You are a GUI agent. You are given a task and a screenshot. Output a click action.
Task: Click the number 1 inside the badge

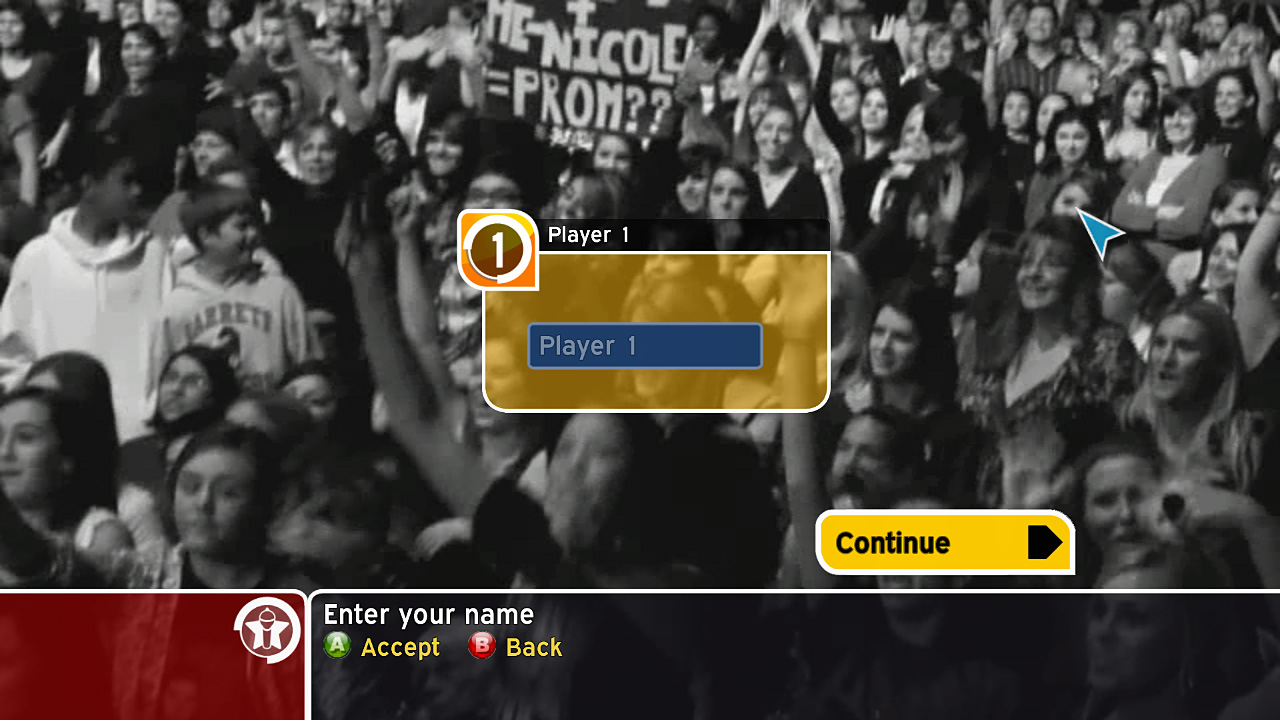coord(497,251)
